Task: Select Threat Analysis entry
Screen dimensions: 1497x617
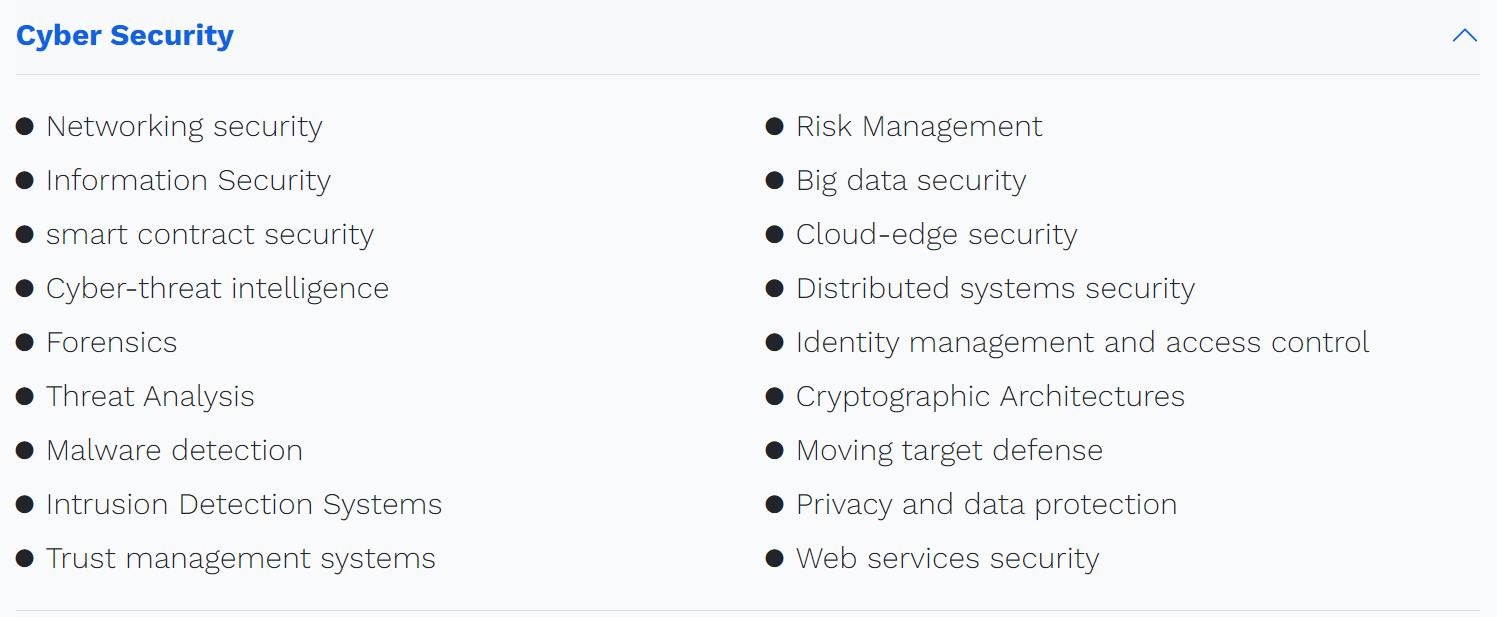Action: pos(150,397)
